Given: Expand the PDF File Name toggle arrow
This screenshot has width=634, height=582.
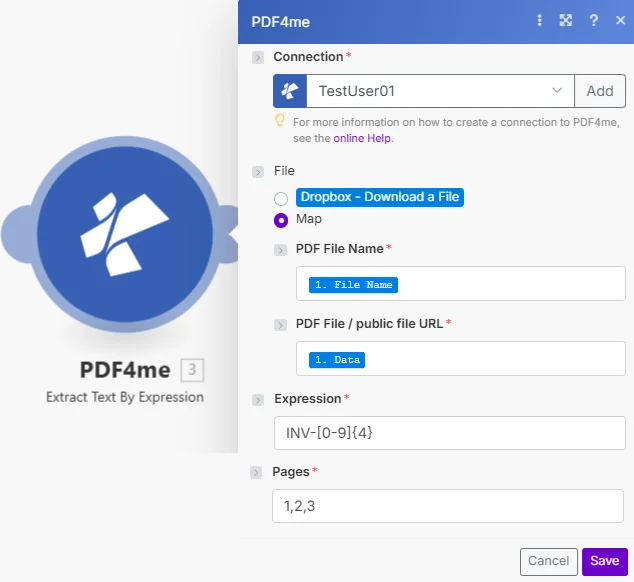Looking at the screenshot, I should tap(280, 250).
